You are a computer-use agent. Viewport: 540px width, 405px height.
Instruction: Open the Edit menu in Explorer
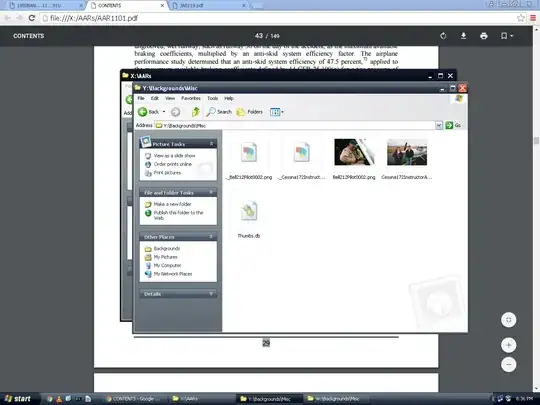(155, 98)
